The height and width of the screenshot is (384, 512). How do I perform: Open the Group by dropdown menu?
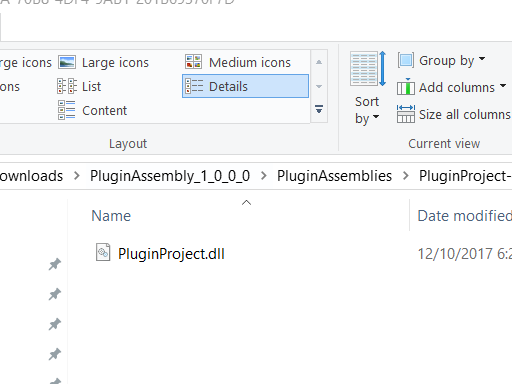pyautogui.click(x=441, y=61)
